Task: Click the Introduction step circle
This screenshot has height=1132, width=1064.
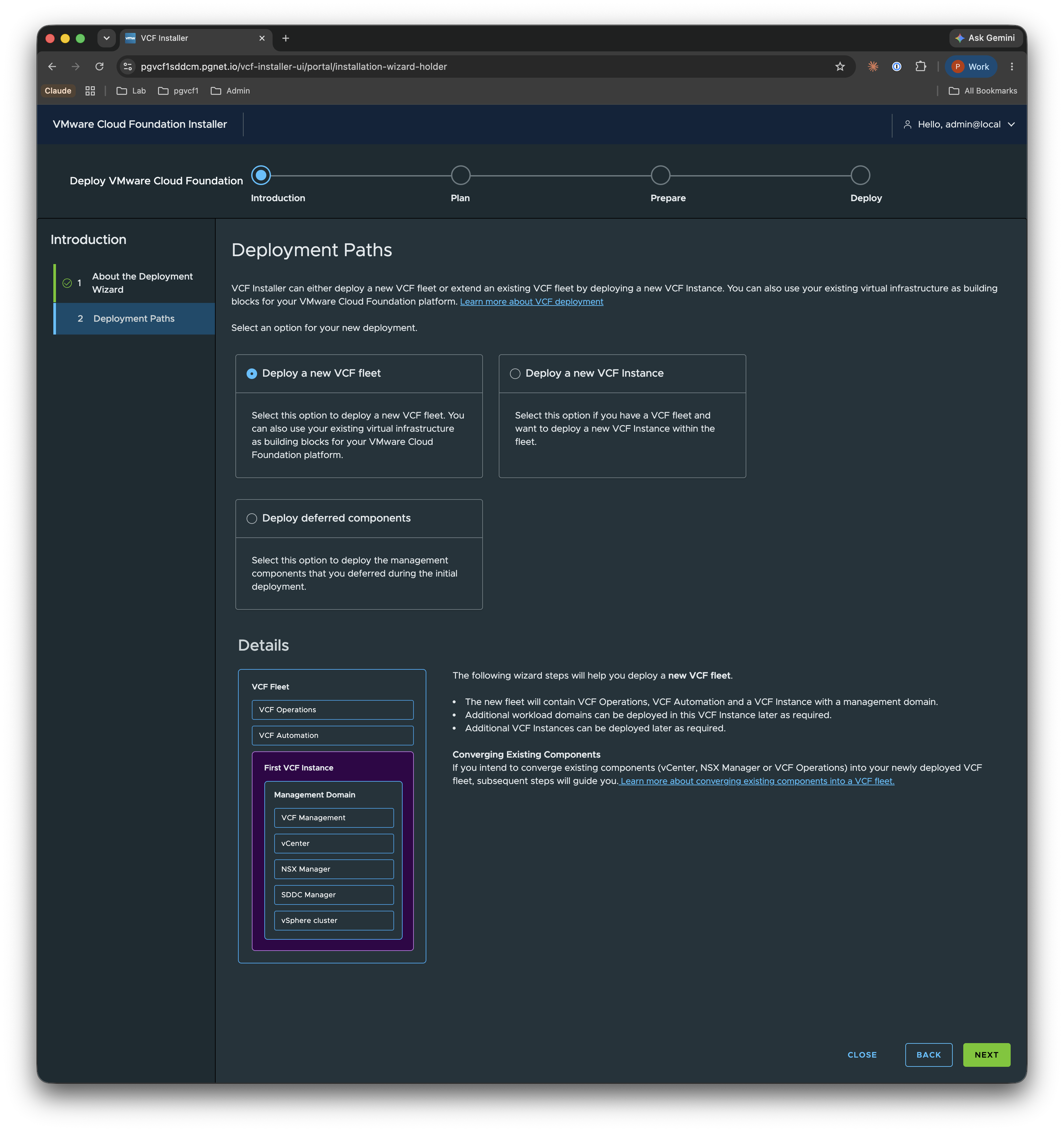Action: [x=261, y=175]
